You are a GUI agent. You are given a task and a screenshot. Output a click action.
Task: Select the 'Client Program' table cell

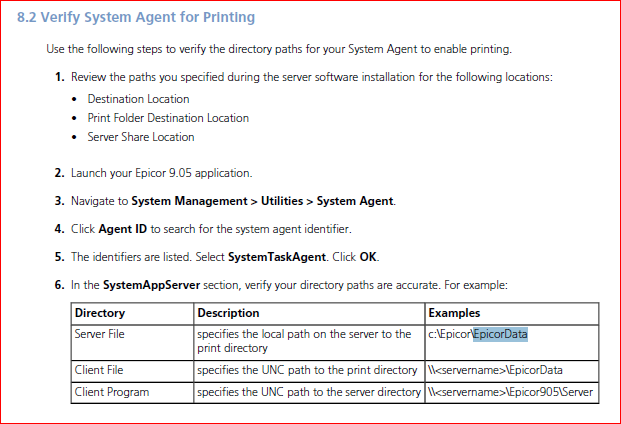click(x=112, y=392)
